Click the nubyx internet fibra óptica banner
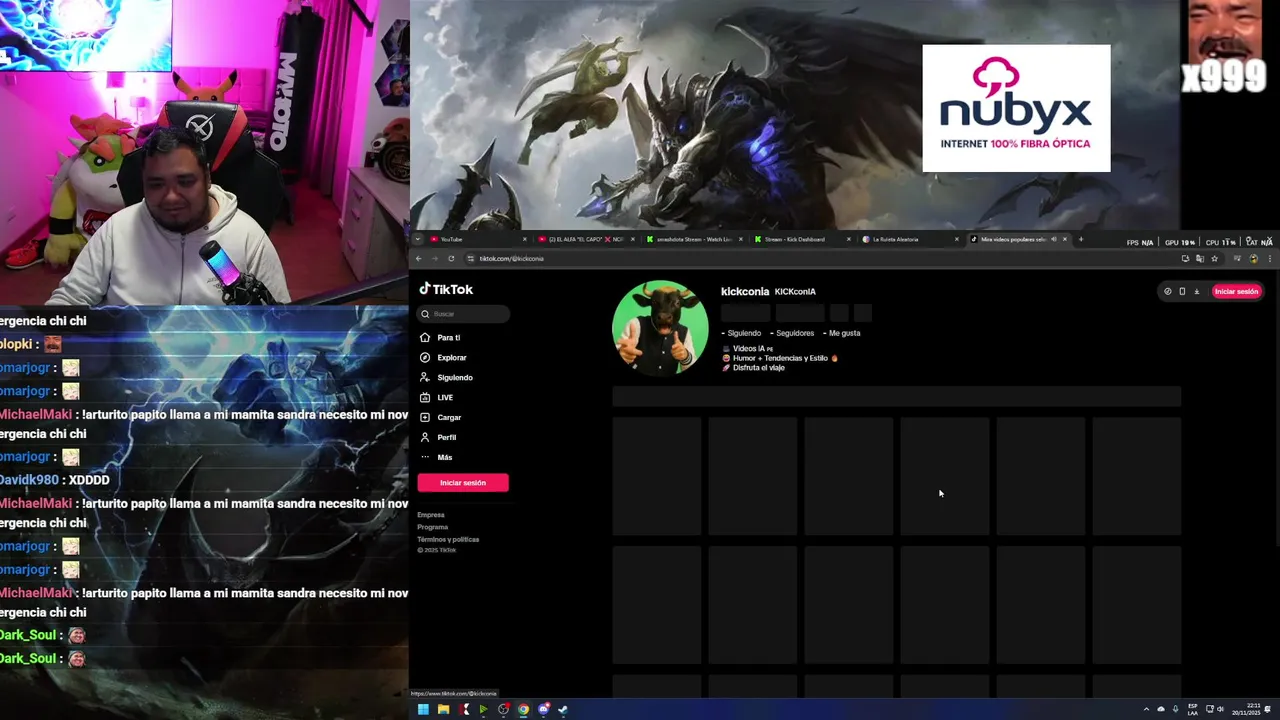Viewport: 1280px width, 720px height. click(x=1016, y=108)
